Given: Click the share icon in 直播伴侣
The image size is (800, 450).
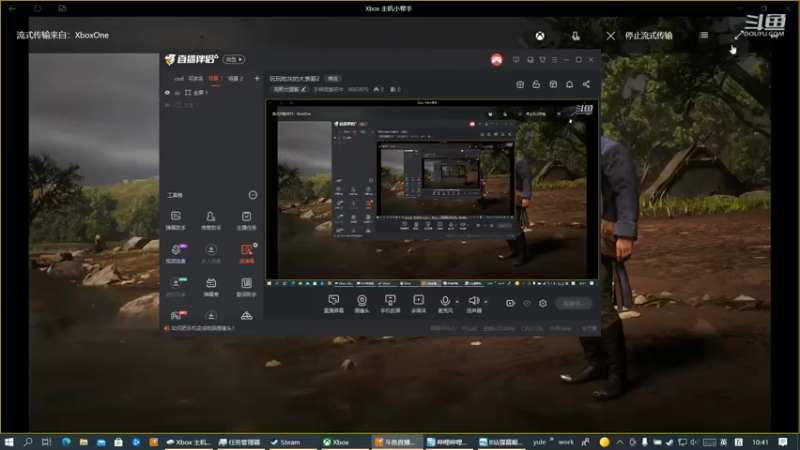Looking at the screenshot, I should coord(586,84).
